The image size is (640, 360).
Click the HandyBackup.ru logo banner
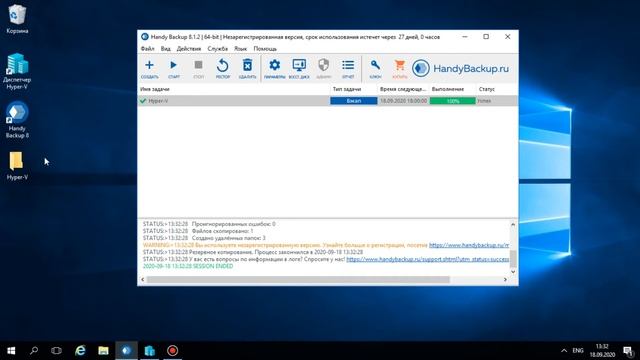tap(460, 69)
